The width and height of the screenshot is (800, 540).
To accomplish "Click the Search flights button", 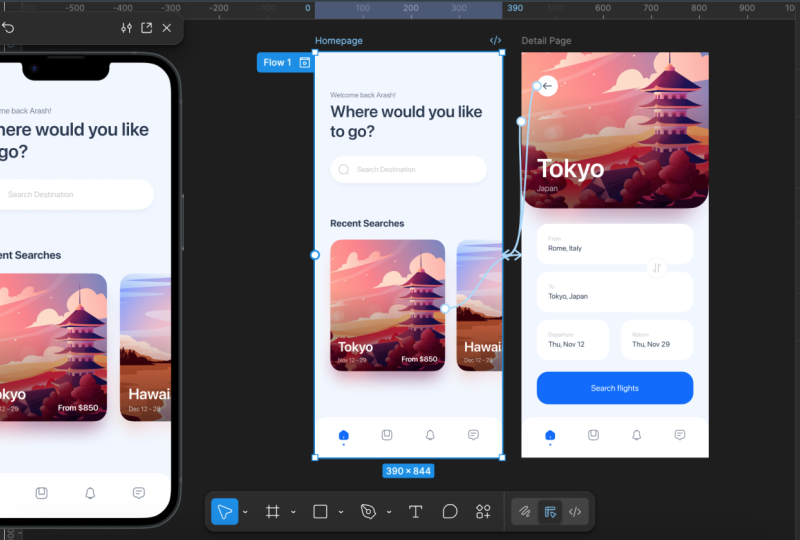I will point(615,388).
